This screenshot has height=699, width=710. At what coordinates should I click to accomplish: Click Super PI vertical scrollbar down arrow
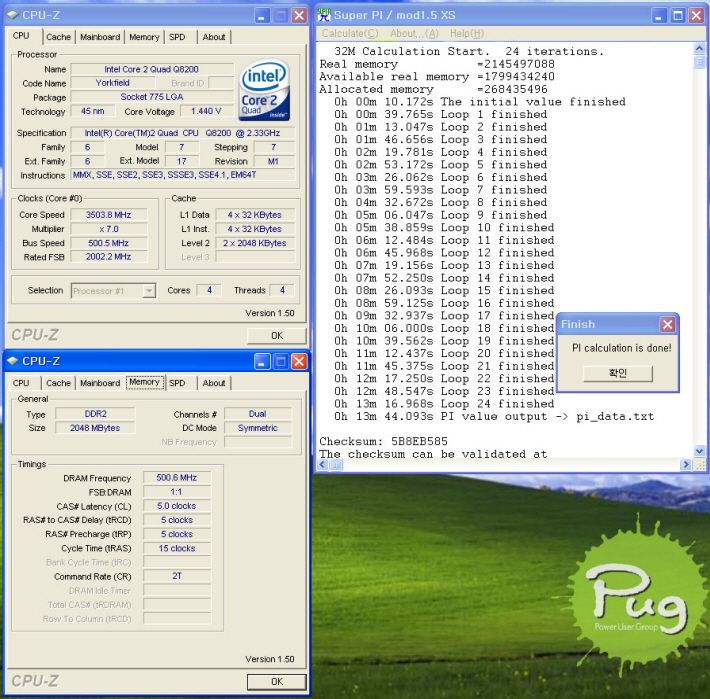pyautogui.click(x=699, y=450)
